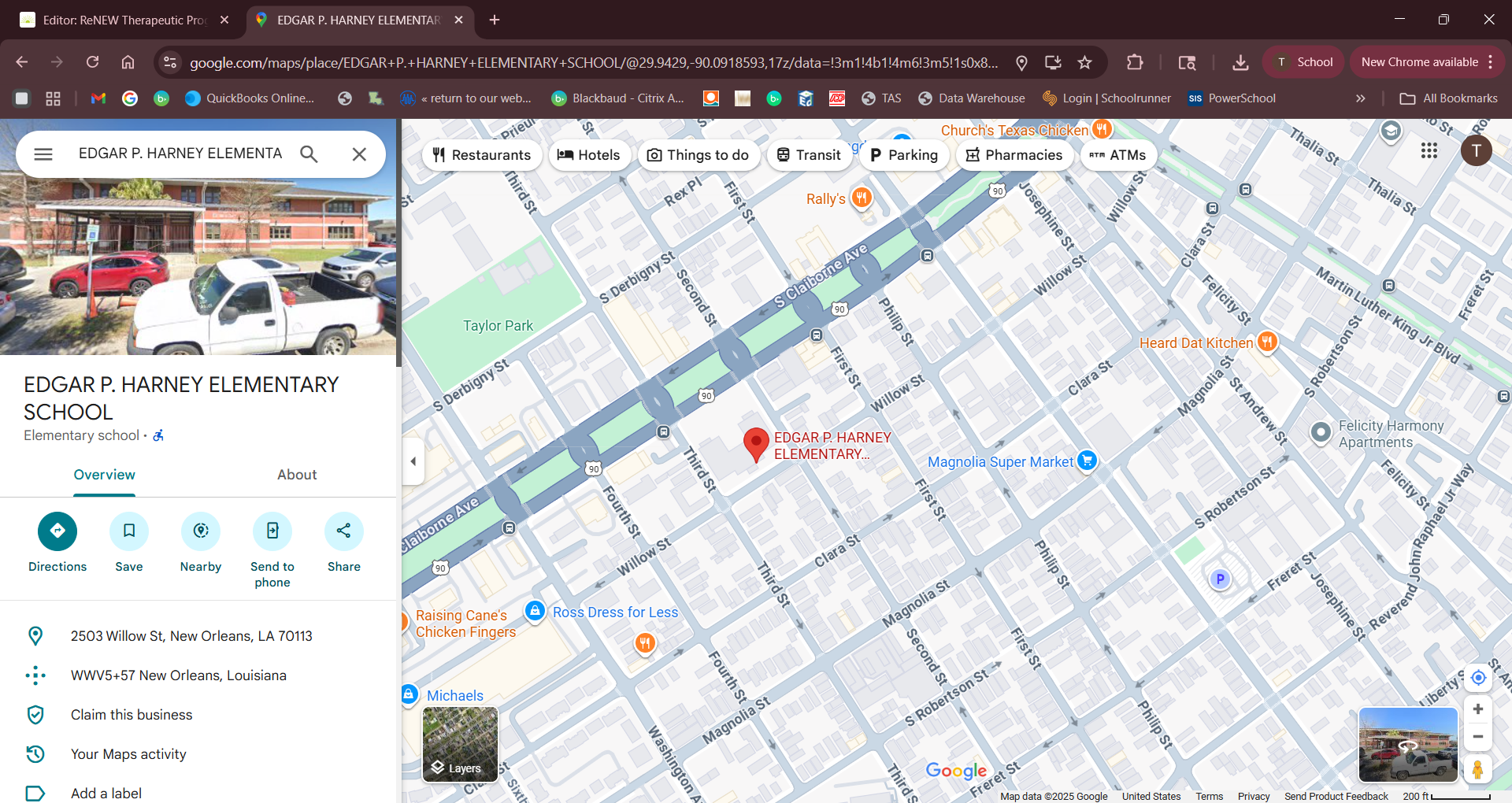Show Pharmacies on map
The height and width of the screenshot is (803, 1512).
tap(1015, 155)
